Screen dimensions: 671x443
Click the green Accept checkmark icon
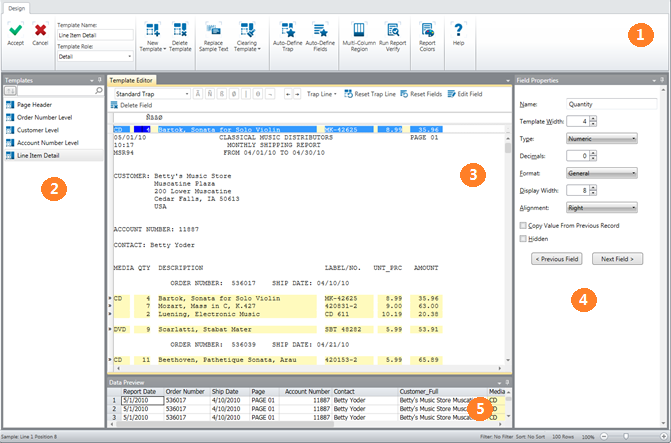(x=16, y=31)
